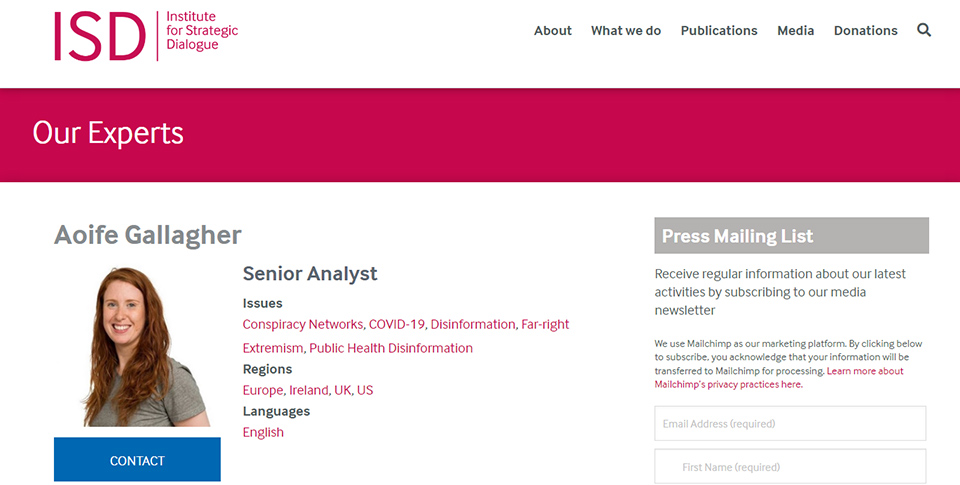Select the Europe region link

tap(263, 390)
